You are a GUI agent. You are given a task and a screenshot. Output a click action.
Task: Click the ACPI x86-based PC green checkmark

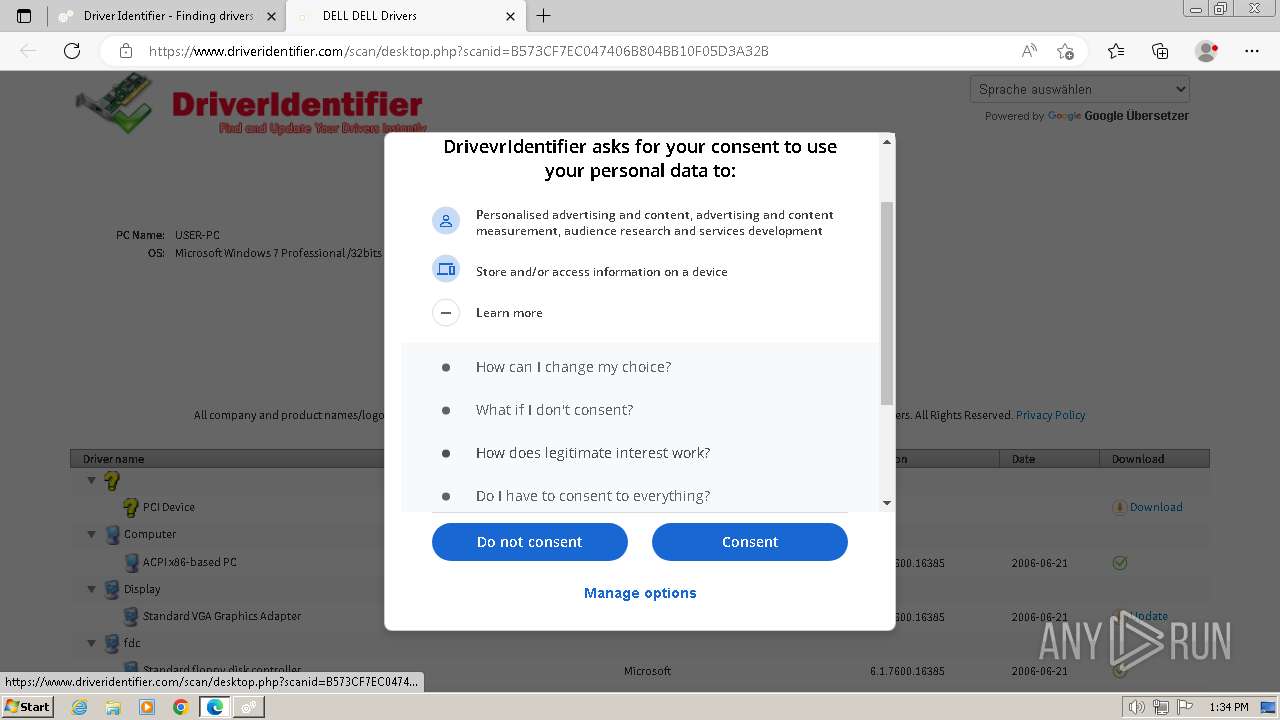click(1120, 563)
